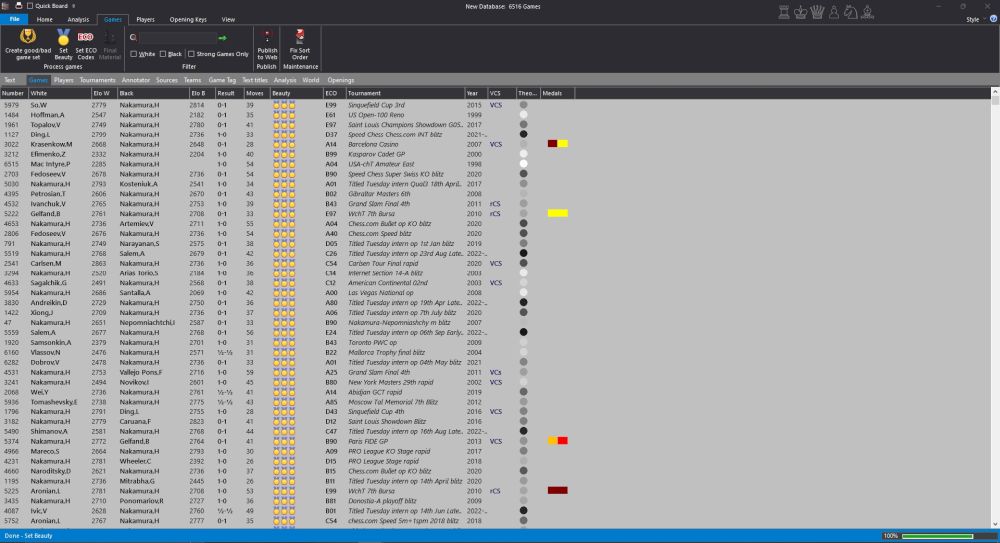The image size is (1000, 543).
Task: Select the Tournaments list tab
Action: (x=98, y=80)
